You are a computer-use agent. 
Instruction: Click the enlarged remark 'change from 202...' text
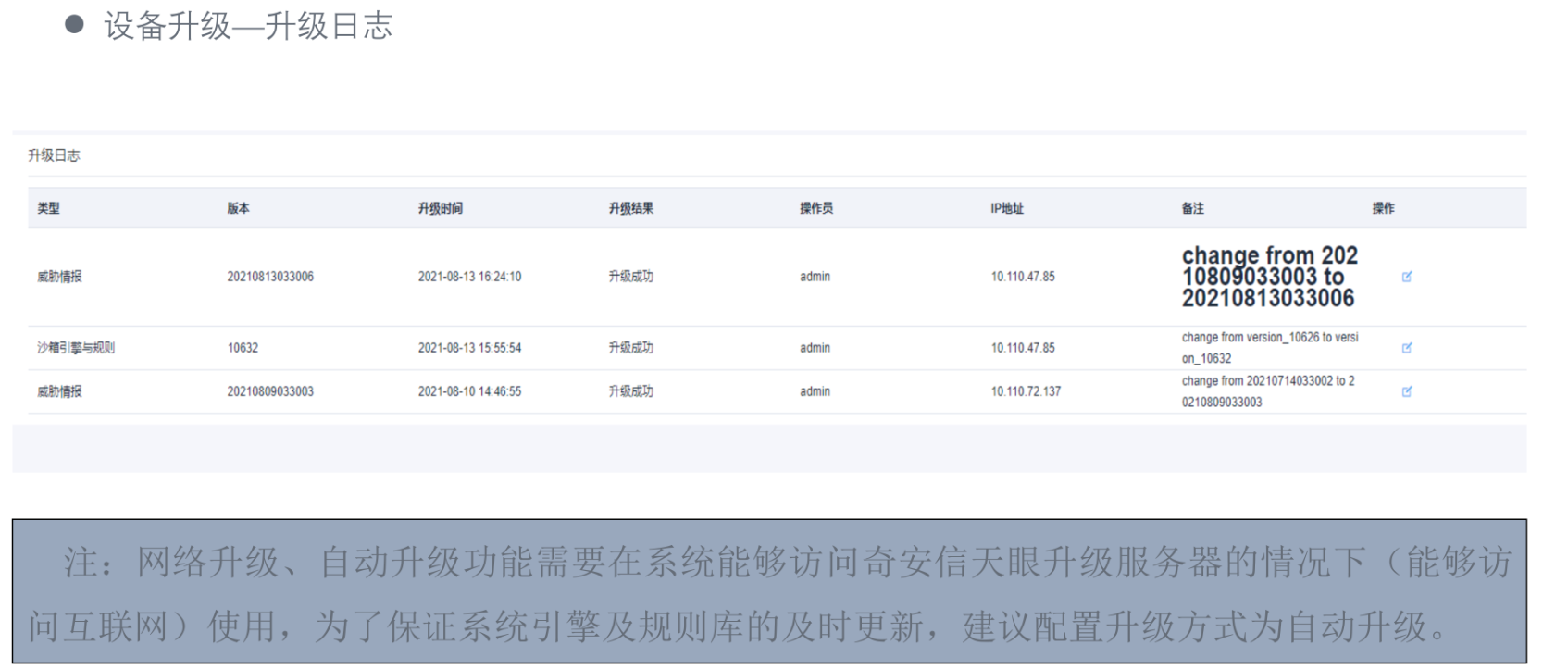coord(1269,277)
